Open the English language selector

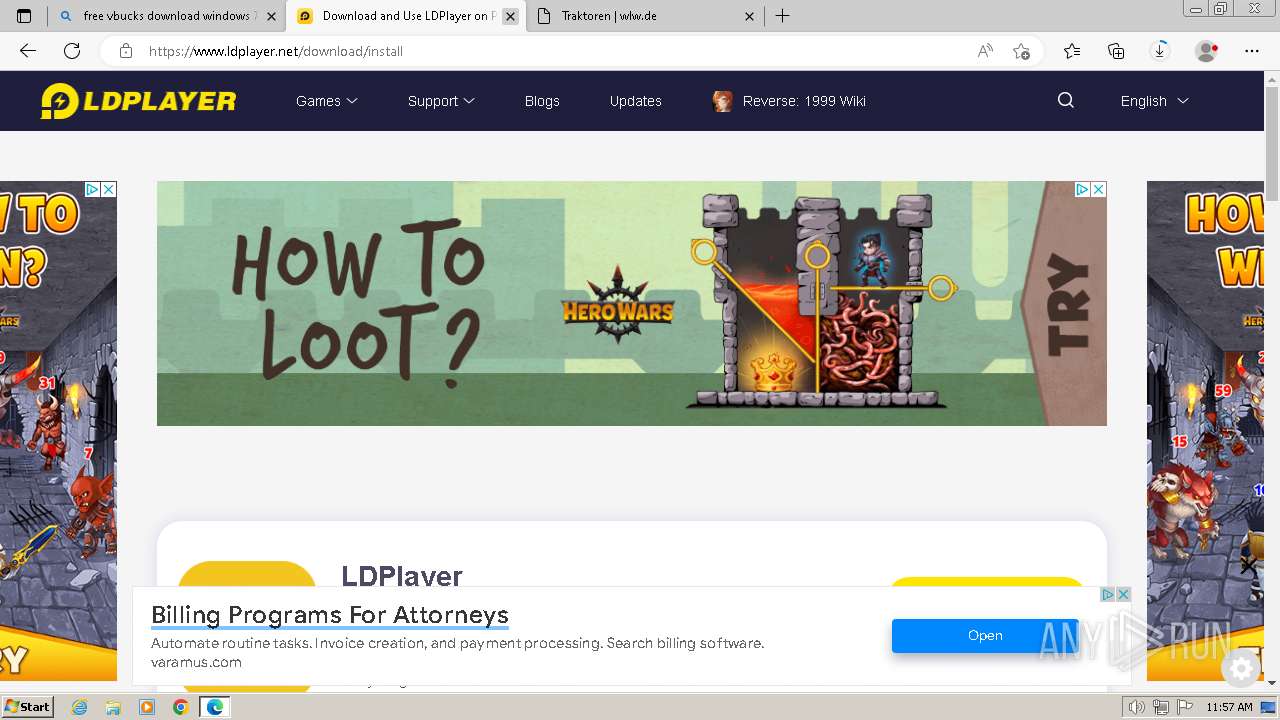(1154, 101)
